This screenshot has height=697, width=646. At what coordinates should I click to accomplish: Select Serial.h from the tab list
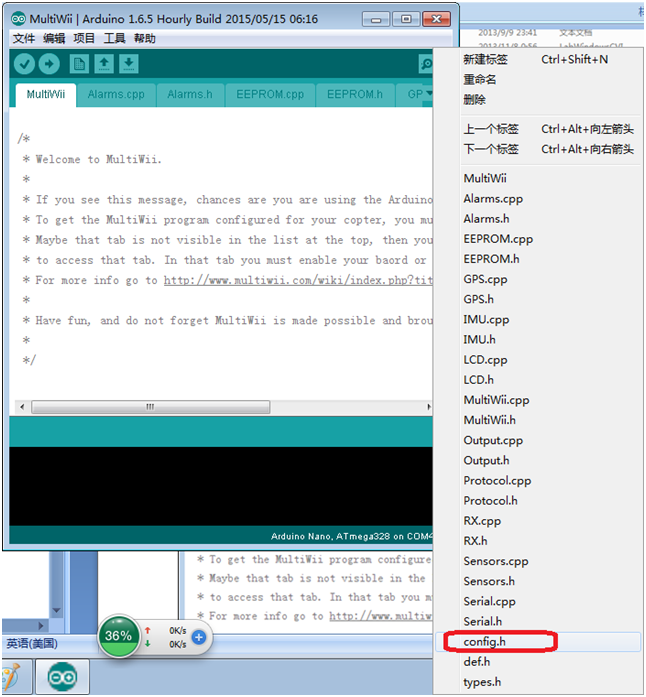coord(538,621)
